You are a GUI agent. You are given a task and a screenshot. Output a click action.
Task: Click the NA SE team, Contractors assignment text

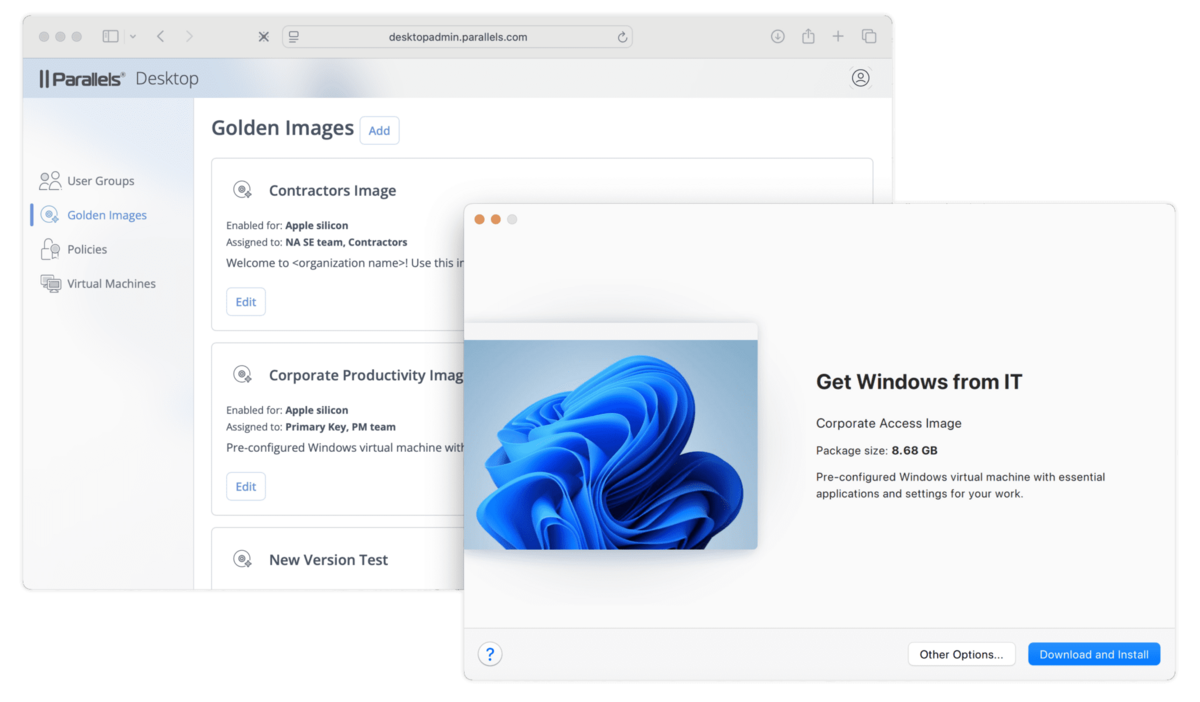point(346,242)
